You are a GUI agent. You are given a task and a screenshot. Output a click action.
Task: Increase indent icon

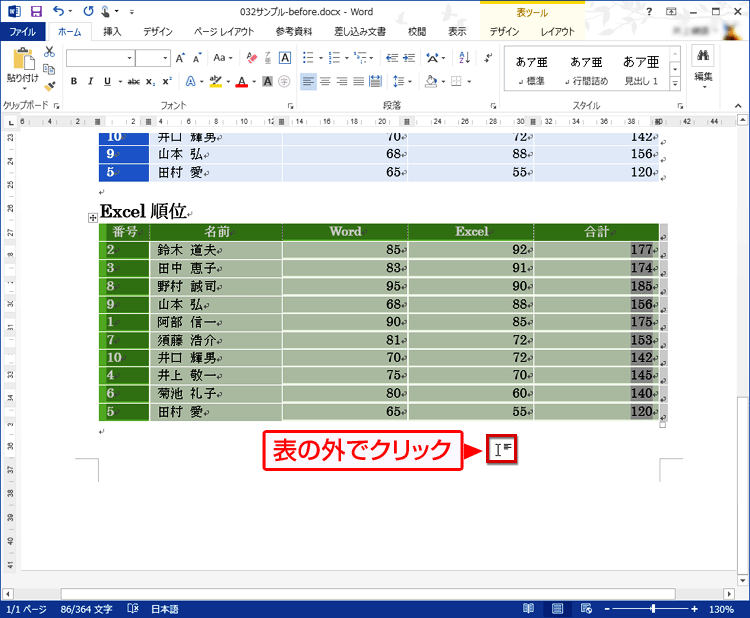click(409, 58)
